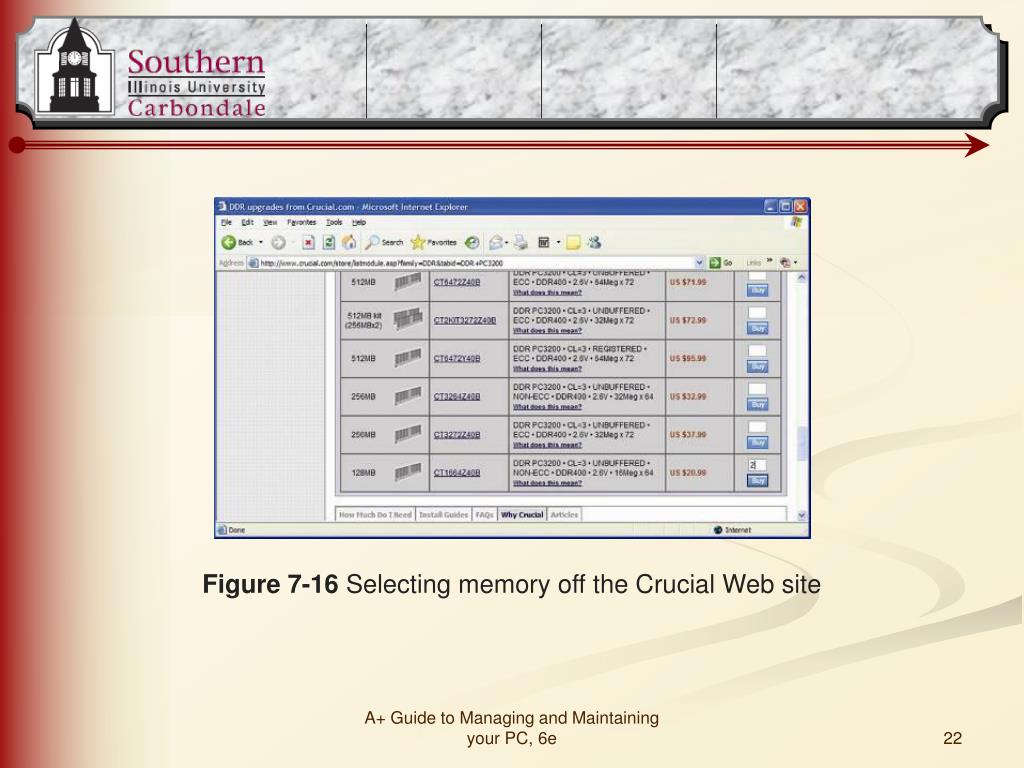The image size is (1024, 768).
Task: Click the Edit with Word icon
Action: (x=543, y=242)
